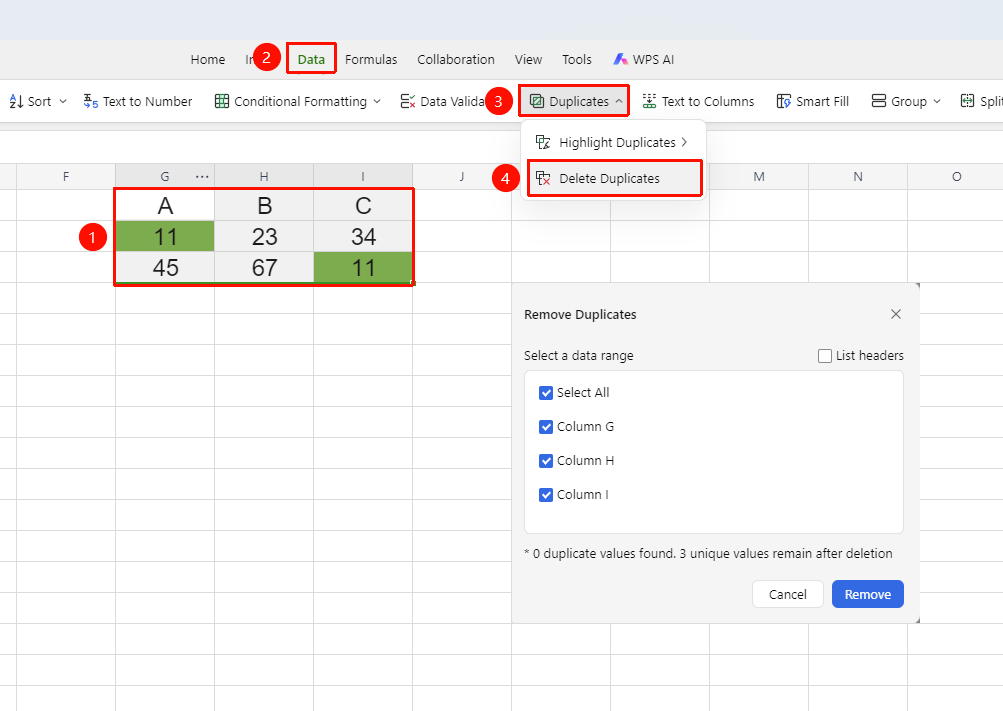This screenshot has height=711, width=1003.
Task: Enable the List headers checkbox
Action: coord(825,356)
